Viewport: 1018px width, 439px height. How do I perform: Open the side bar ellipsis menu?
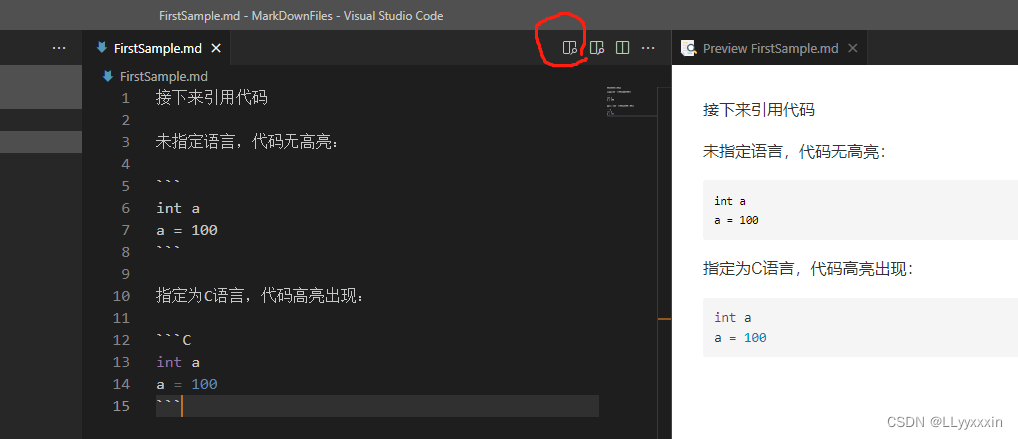58,47
